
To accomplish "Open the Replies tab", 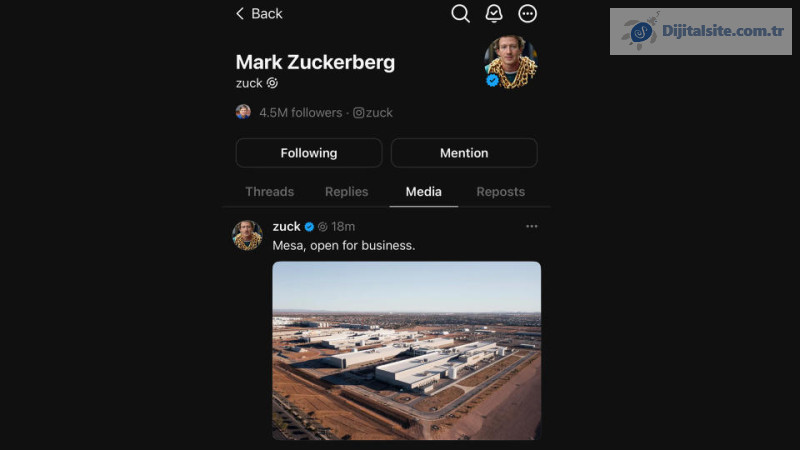I will pos(346,192).
